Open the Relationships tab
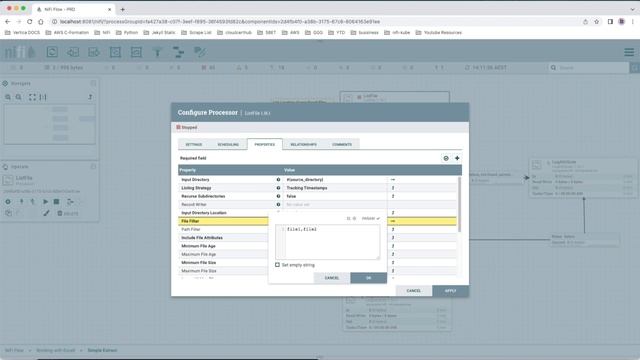Screen dimensions: 640x360 (303, 144)
